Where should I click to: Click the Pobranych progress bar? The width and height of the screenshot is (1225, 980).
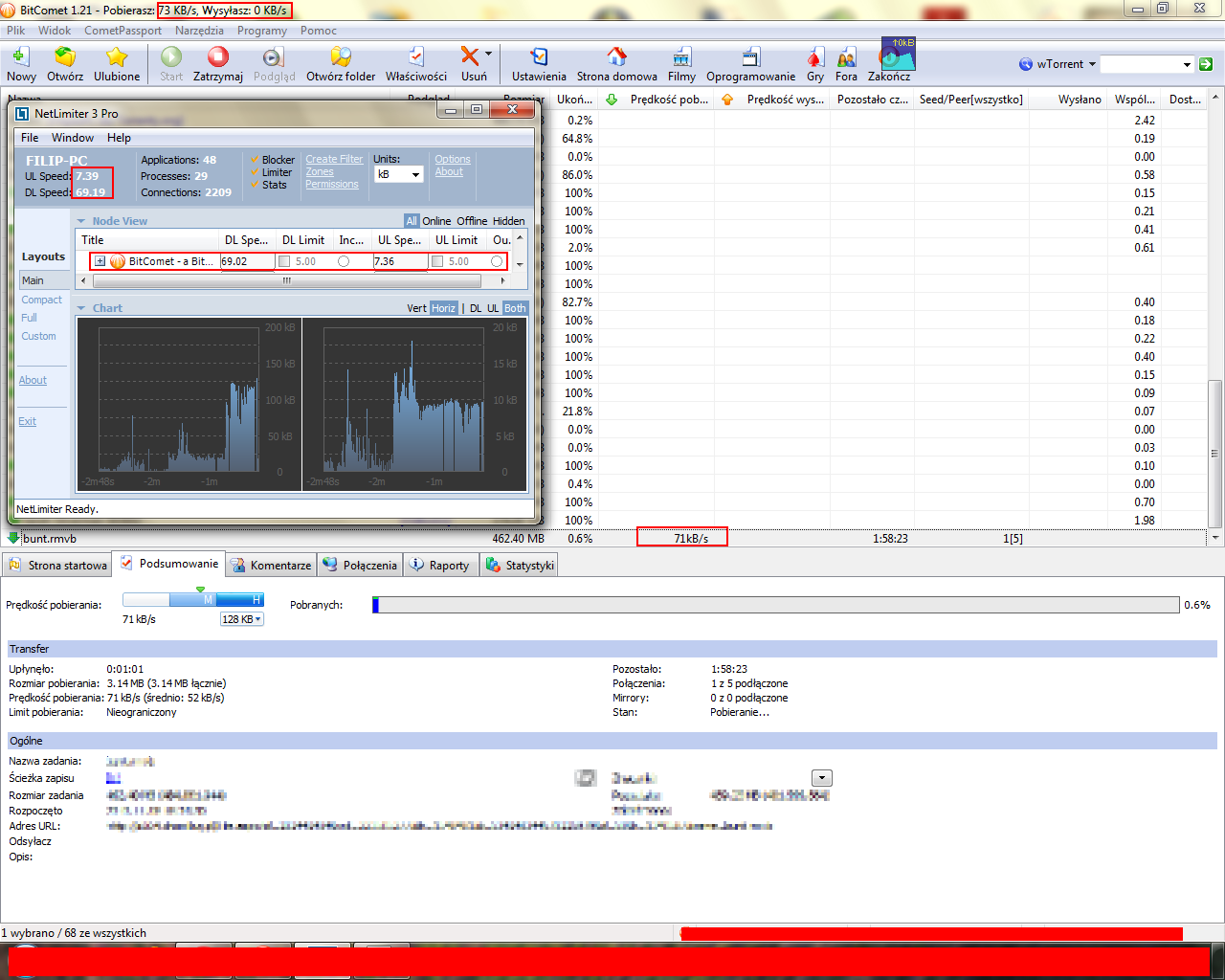point(776,605)
